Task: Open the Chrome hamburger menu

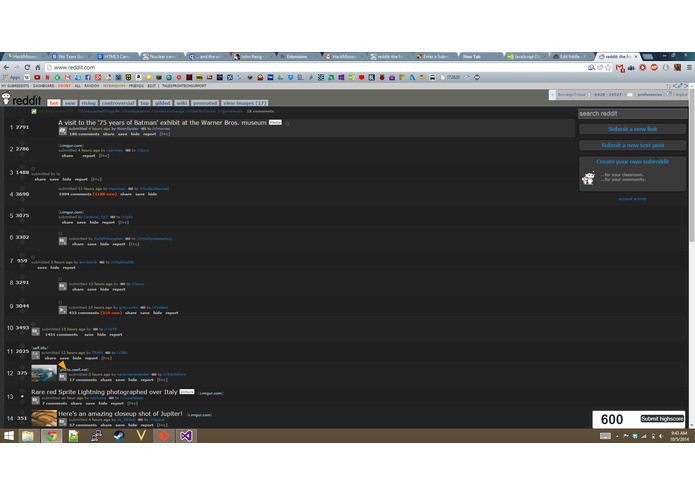Action: pyautogui.click(x=689, y=67)
